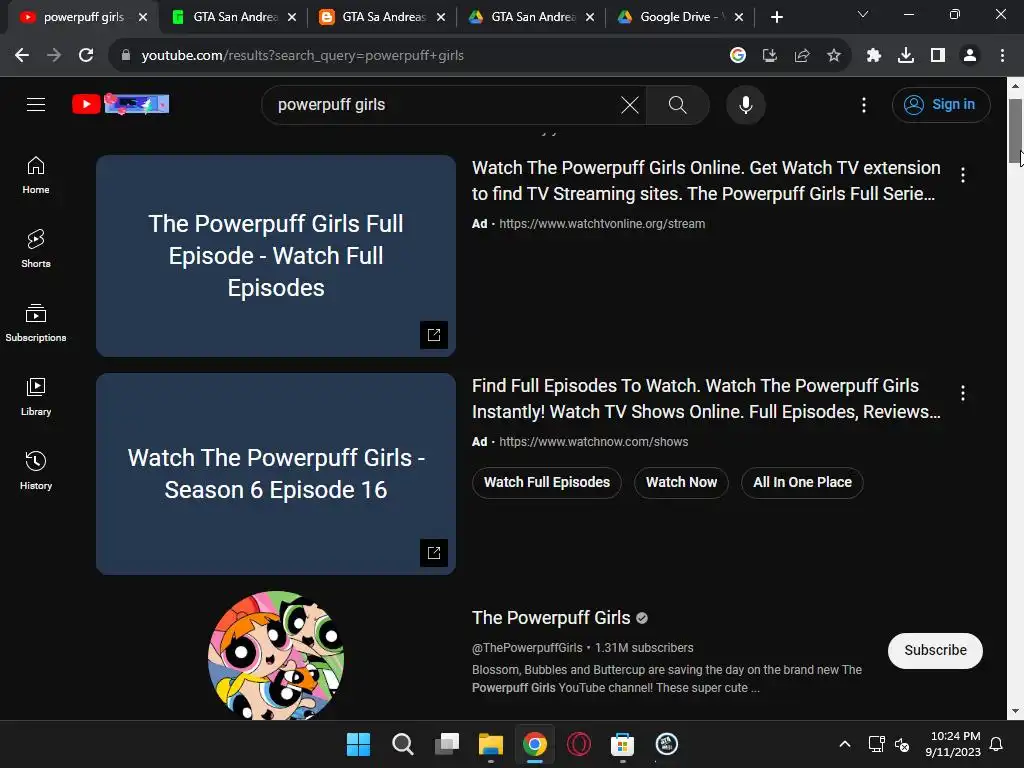Open Microsoft Store from the taskbar
The width and height of the screenshot is (1024, 768).
(622, 744)
